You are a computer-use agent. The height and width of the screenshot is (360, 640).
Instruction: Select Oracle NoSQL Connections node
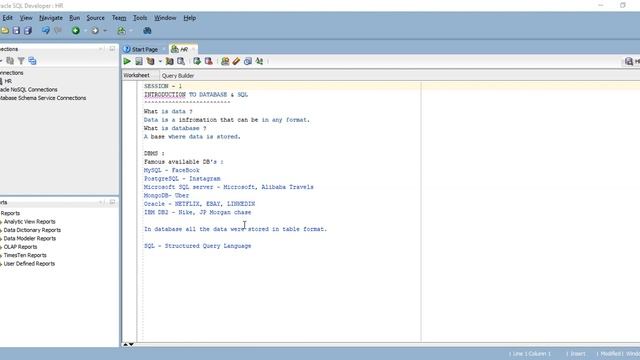[x=29, y=89]
